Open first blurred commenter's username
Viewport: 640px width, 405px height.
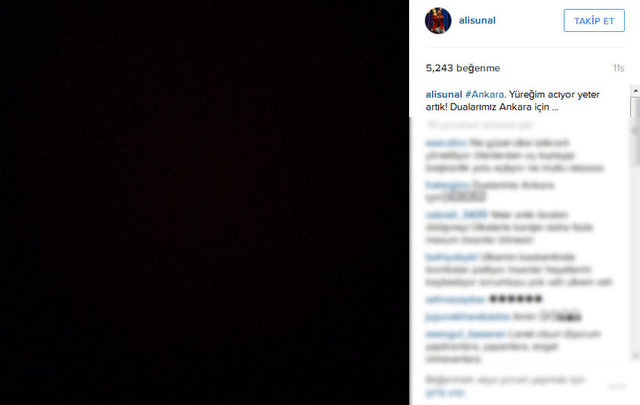coord(446,143)
